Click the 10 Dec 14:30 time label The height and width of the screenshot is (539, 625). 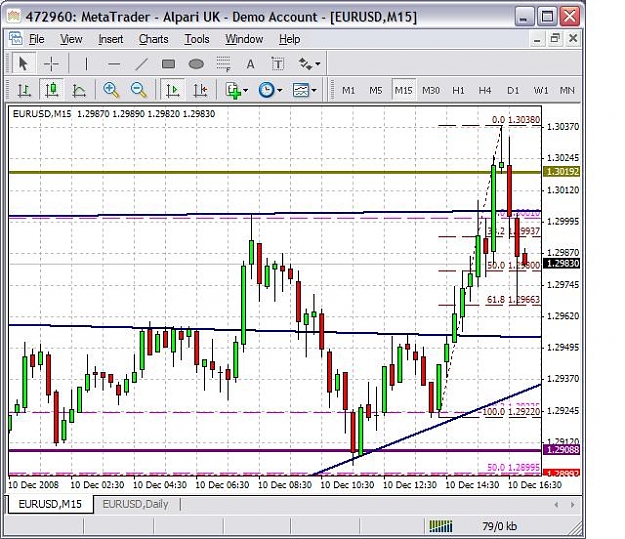[472, 485]
